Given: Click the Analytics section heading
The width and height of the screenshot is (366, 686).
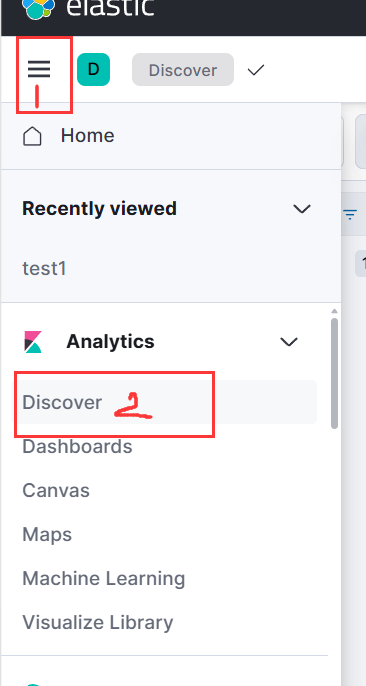Looking at the screenshot, I should 110,341.
